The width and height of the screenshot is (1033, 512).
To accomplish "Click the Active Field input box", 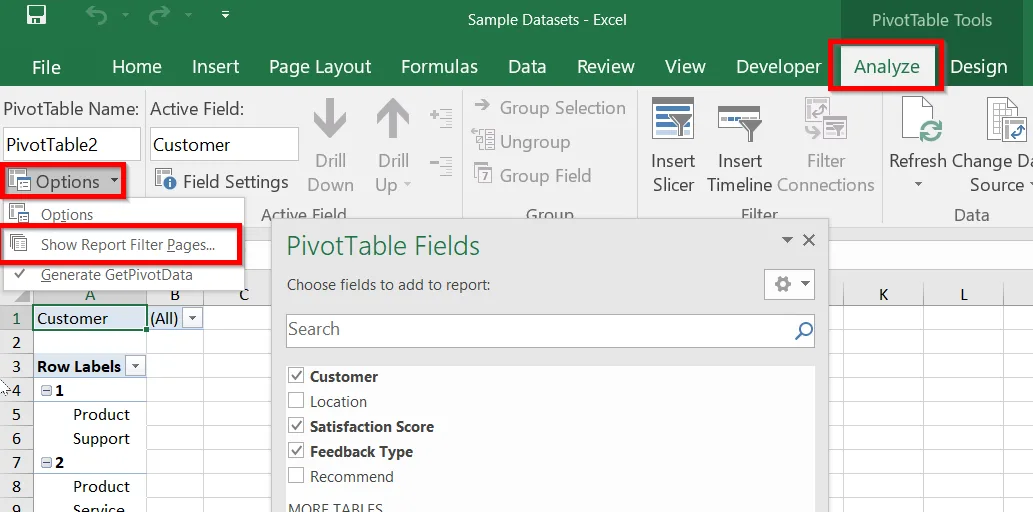I will point(224,144).
